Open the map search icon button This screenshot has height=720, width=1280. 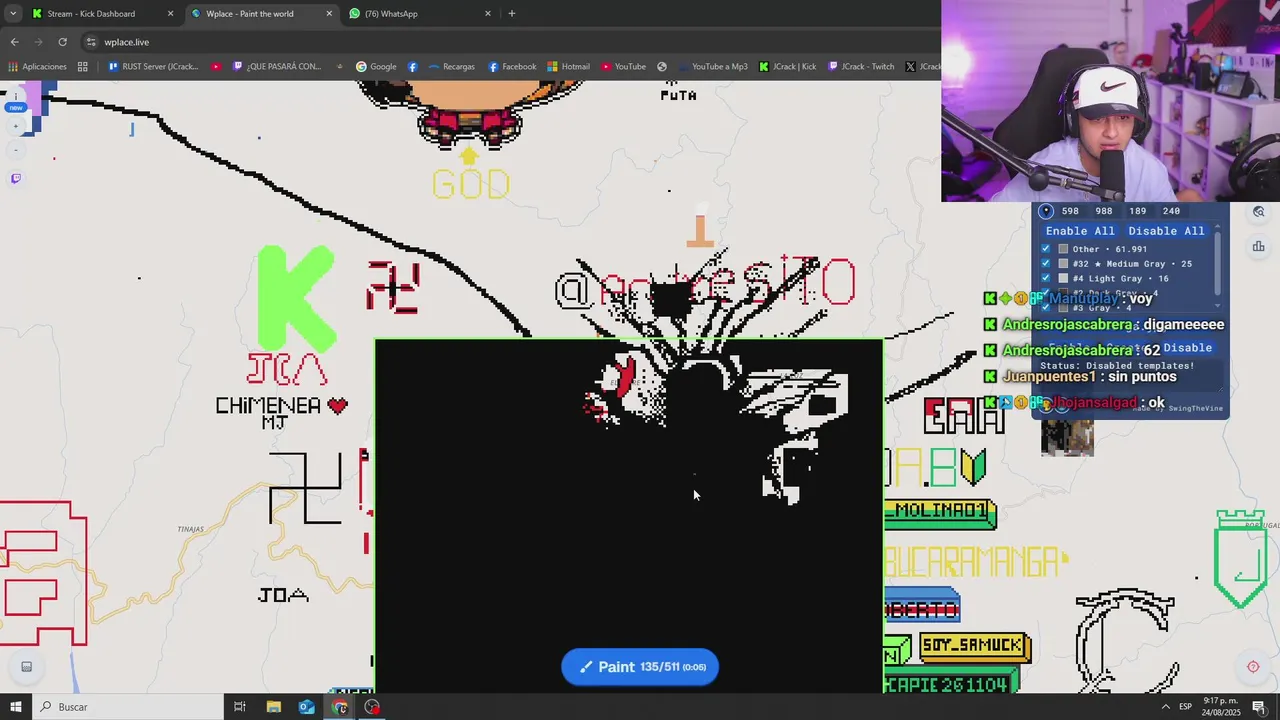[1258, 212]
